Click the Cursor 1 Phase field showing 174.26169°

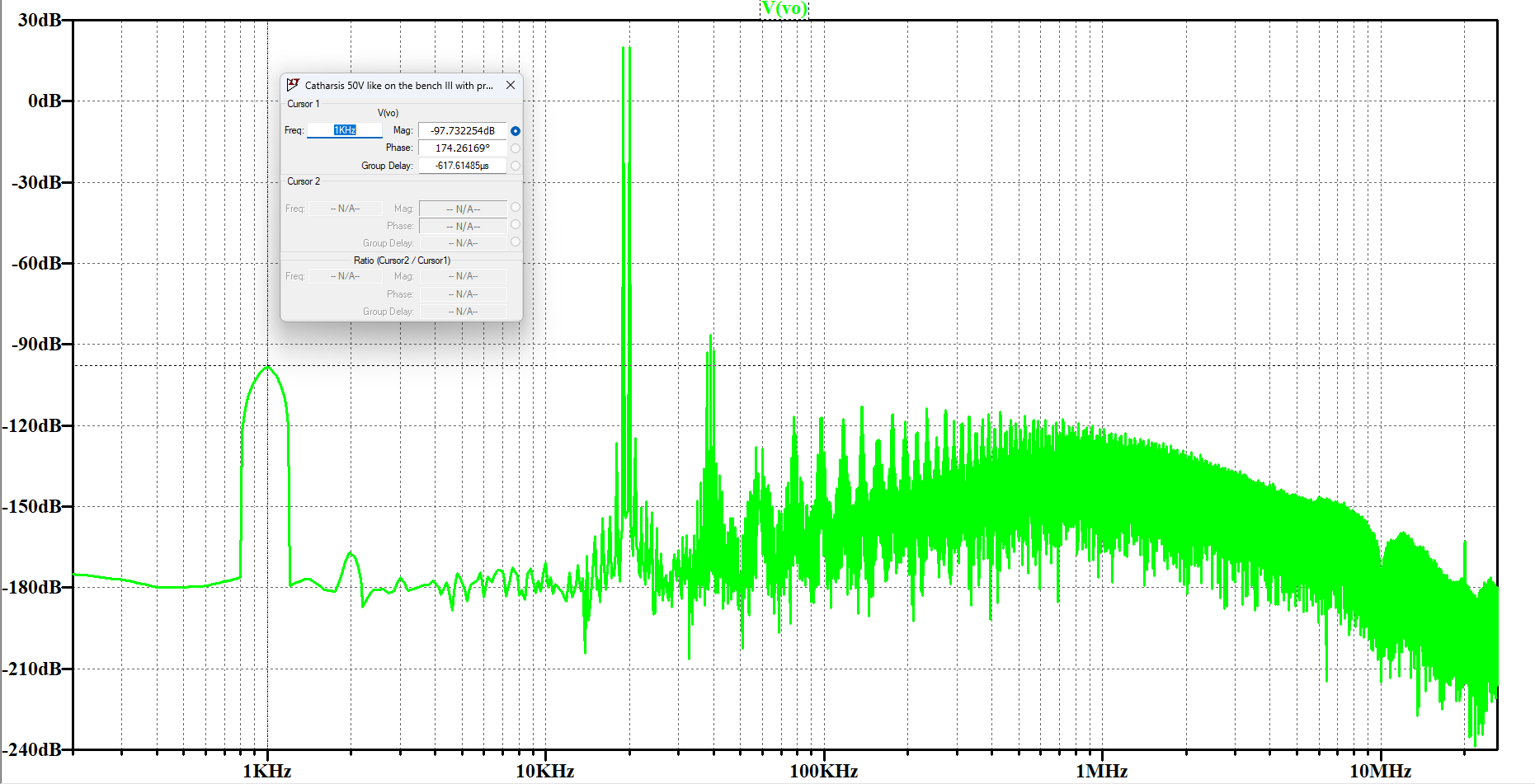(x=462, y=148)
